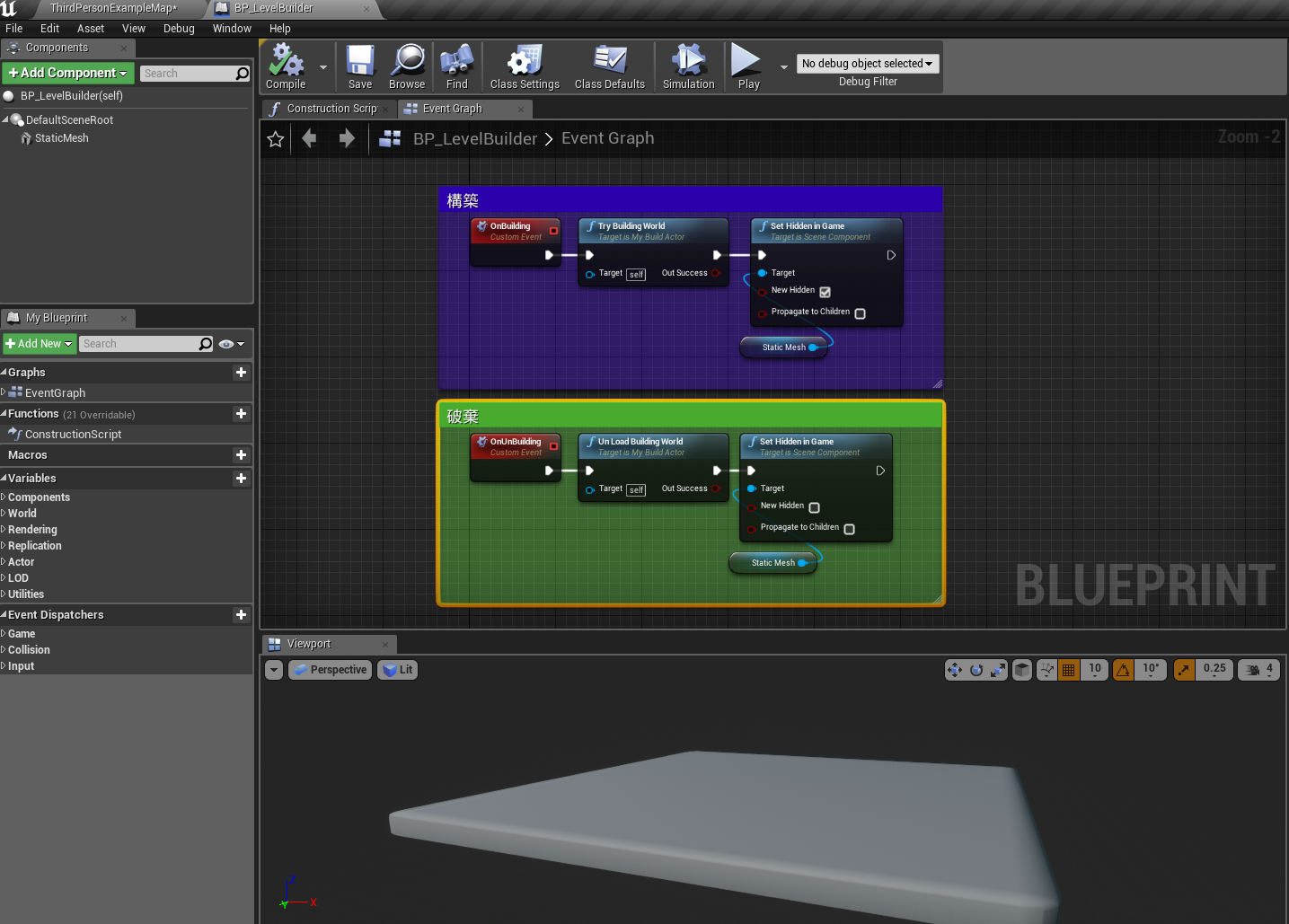Uncheck New Hidden on Set Hidden in Game
This screenshot has height=924, width=1289.
coord(825,292)
